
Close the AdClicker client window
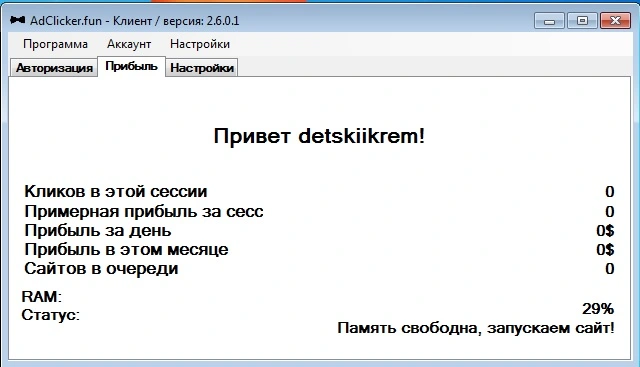point(615,21)
